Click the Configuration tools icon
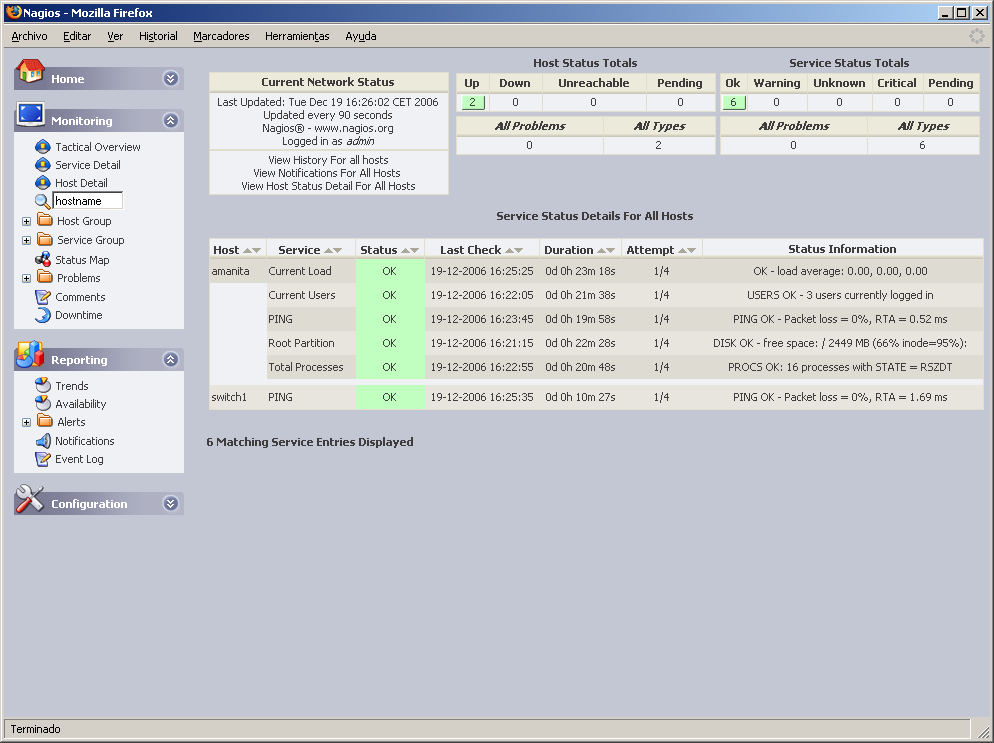Screen dimensions: 994x743 click(30, 499)
